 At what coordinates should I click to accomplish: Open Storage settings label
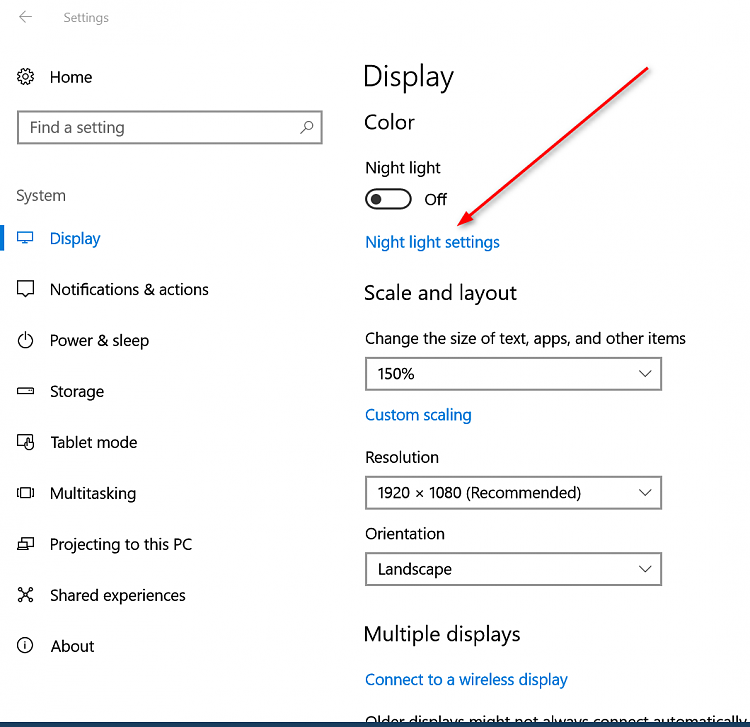(77, 391)
